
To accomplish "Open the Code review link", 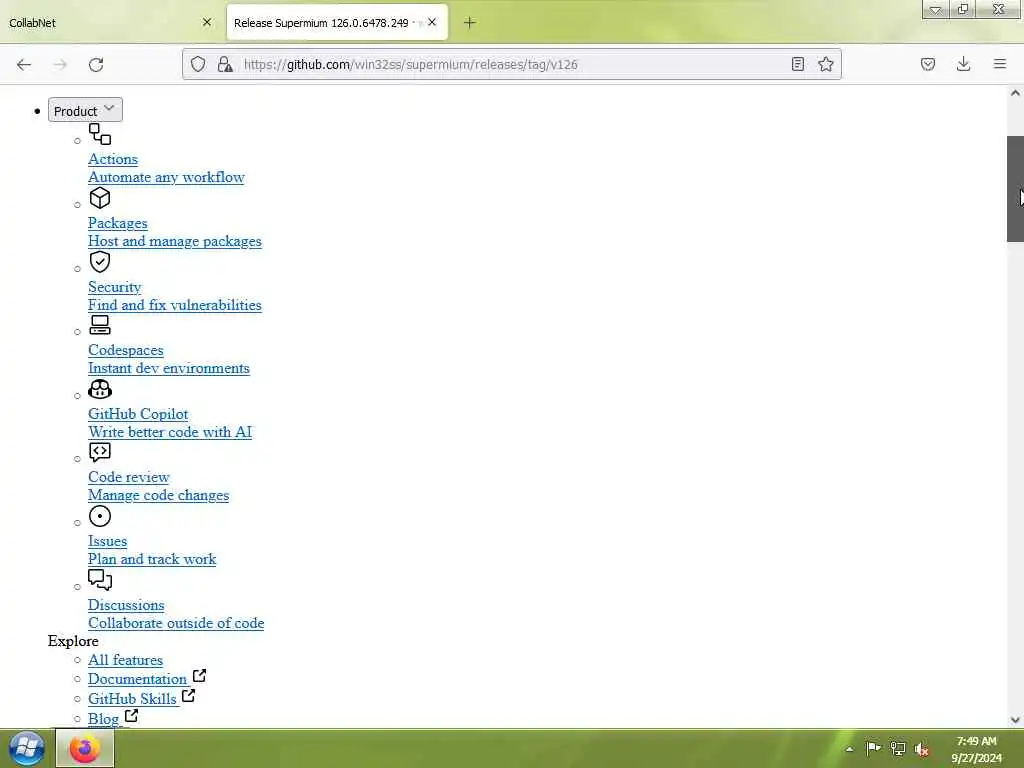I will point(129,477).
